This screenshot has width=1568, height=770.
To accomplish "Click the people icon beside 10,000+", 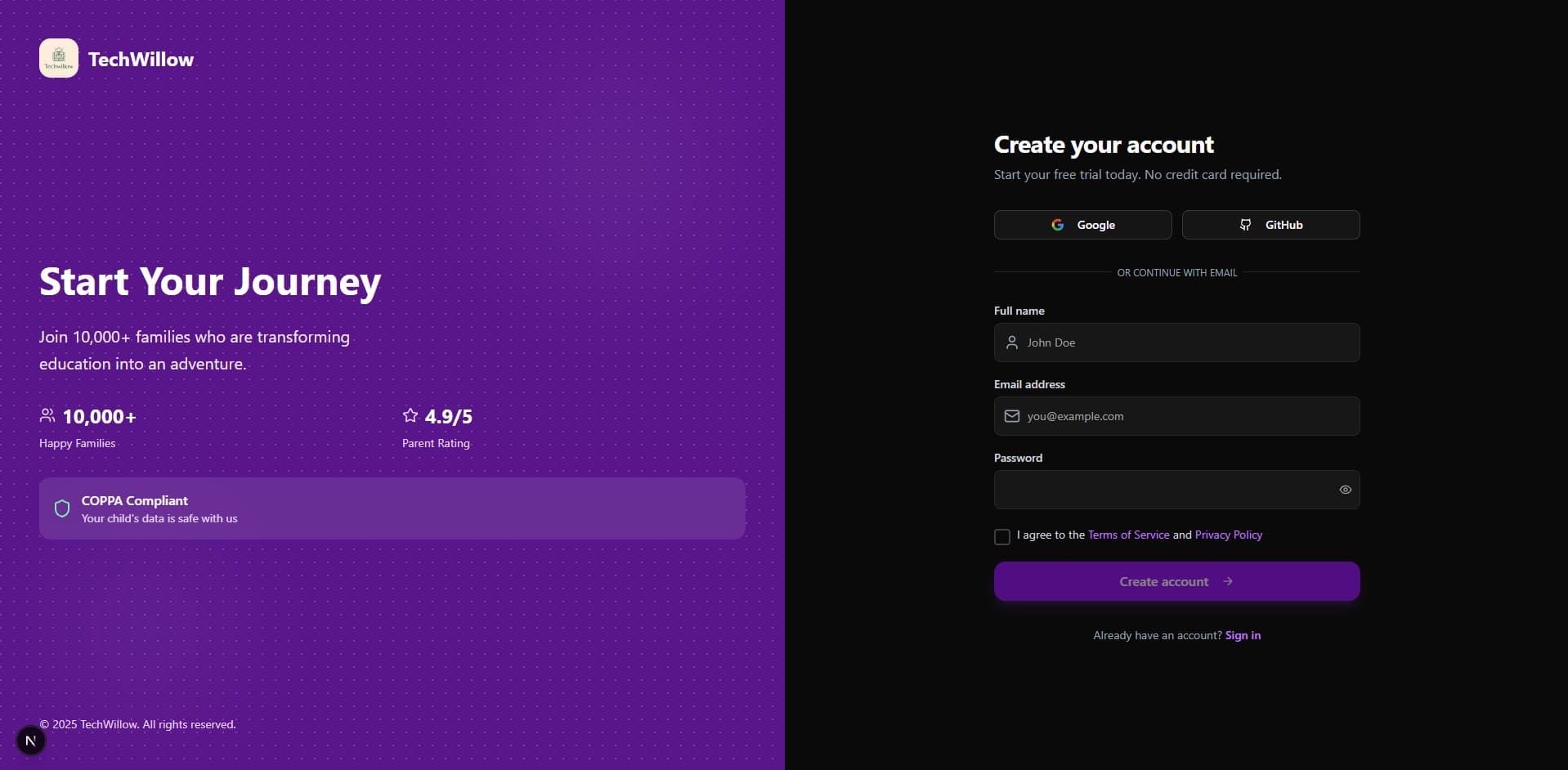I will coord(47,415).
